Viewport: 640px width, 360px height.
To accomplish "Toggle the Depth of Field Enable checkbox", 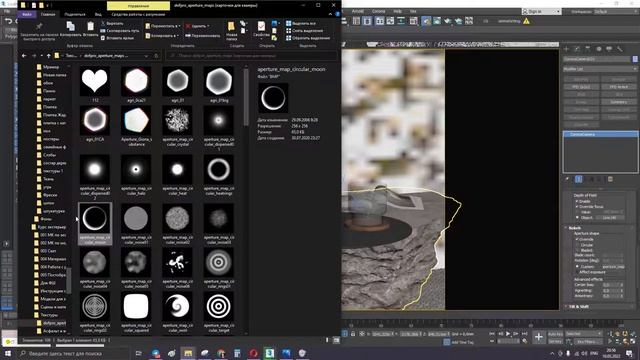I will 577,202.
